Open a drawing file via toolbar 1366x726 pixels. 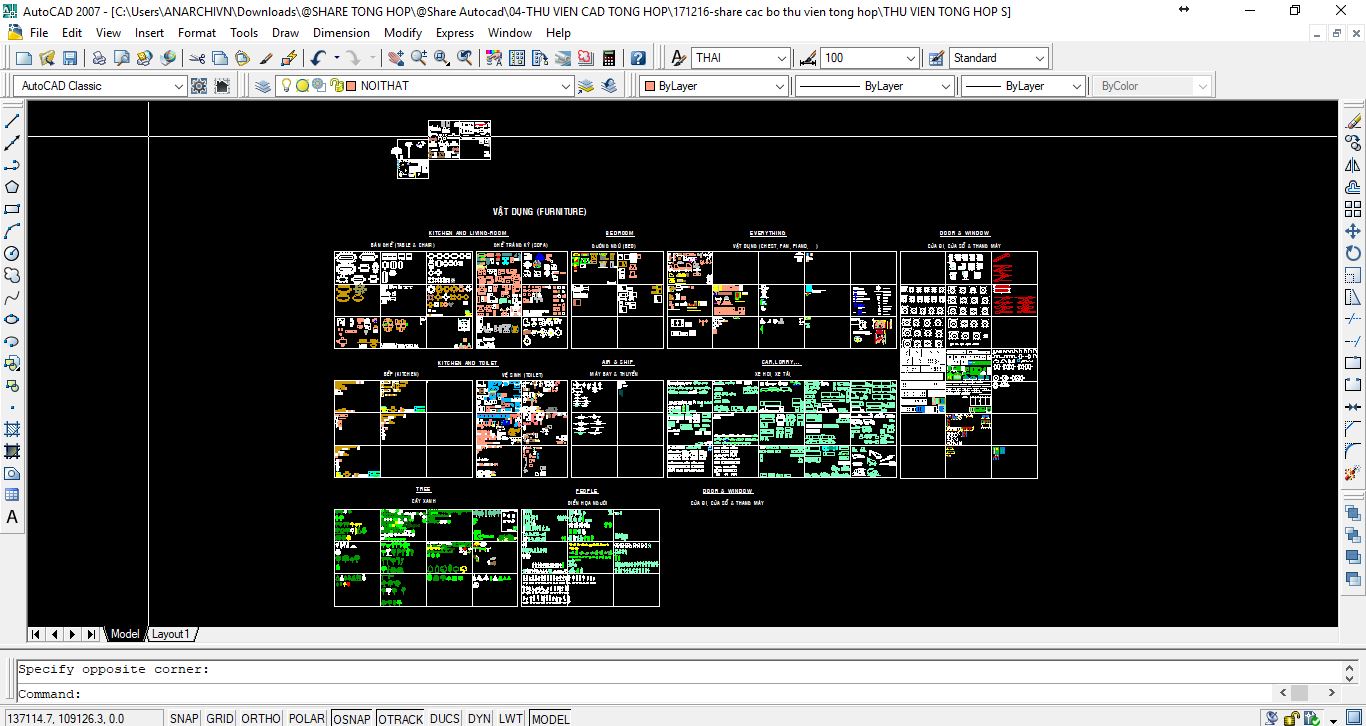pyautogui.click(x=47, y=58)
